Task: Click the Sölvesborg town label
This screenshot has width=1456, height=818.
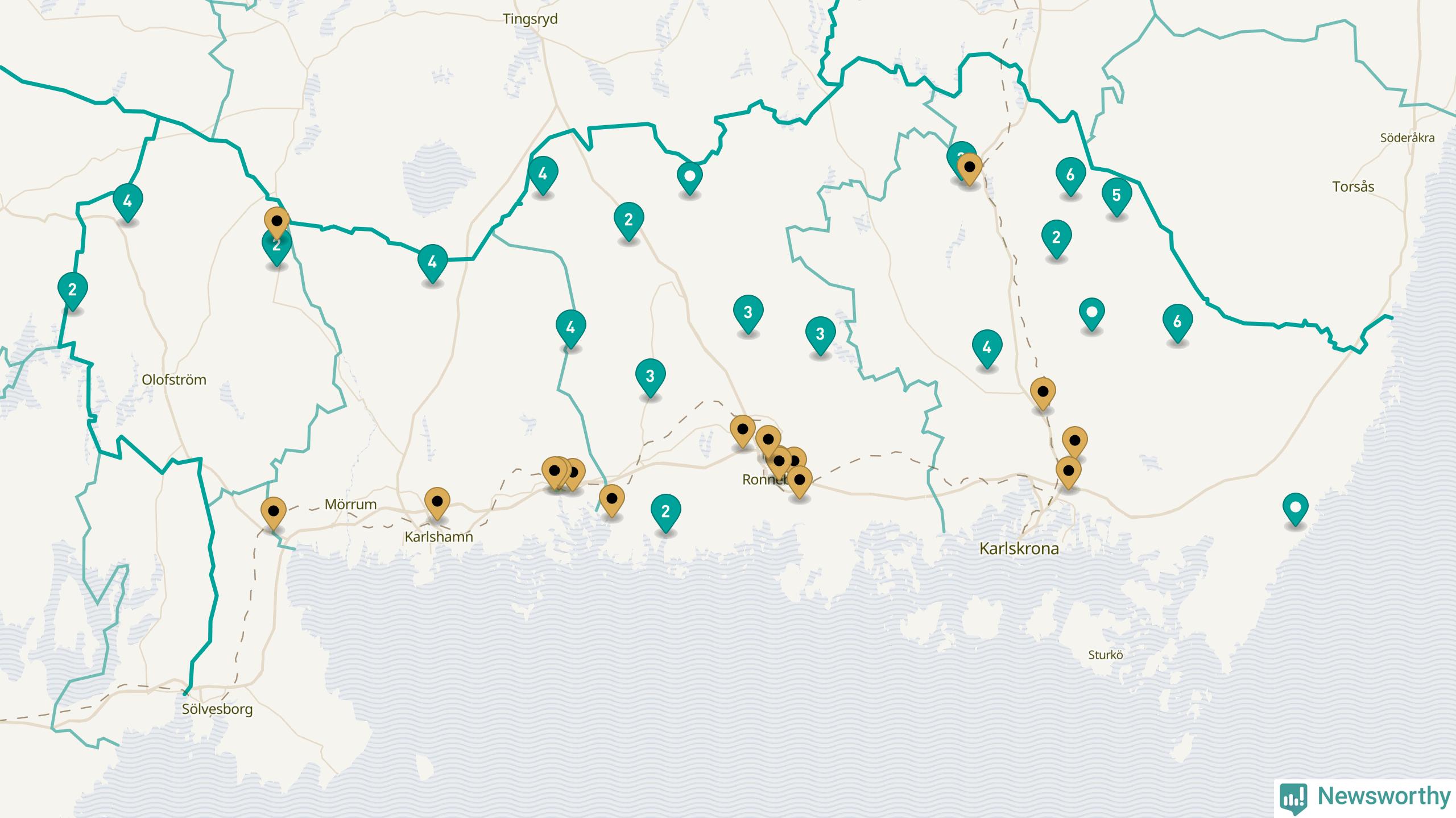Action: point(217,709)
